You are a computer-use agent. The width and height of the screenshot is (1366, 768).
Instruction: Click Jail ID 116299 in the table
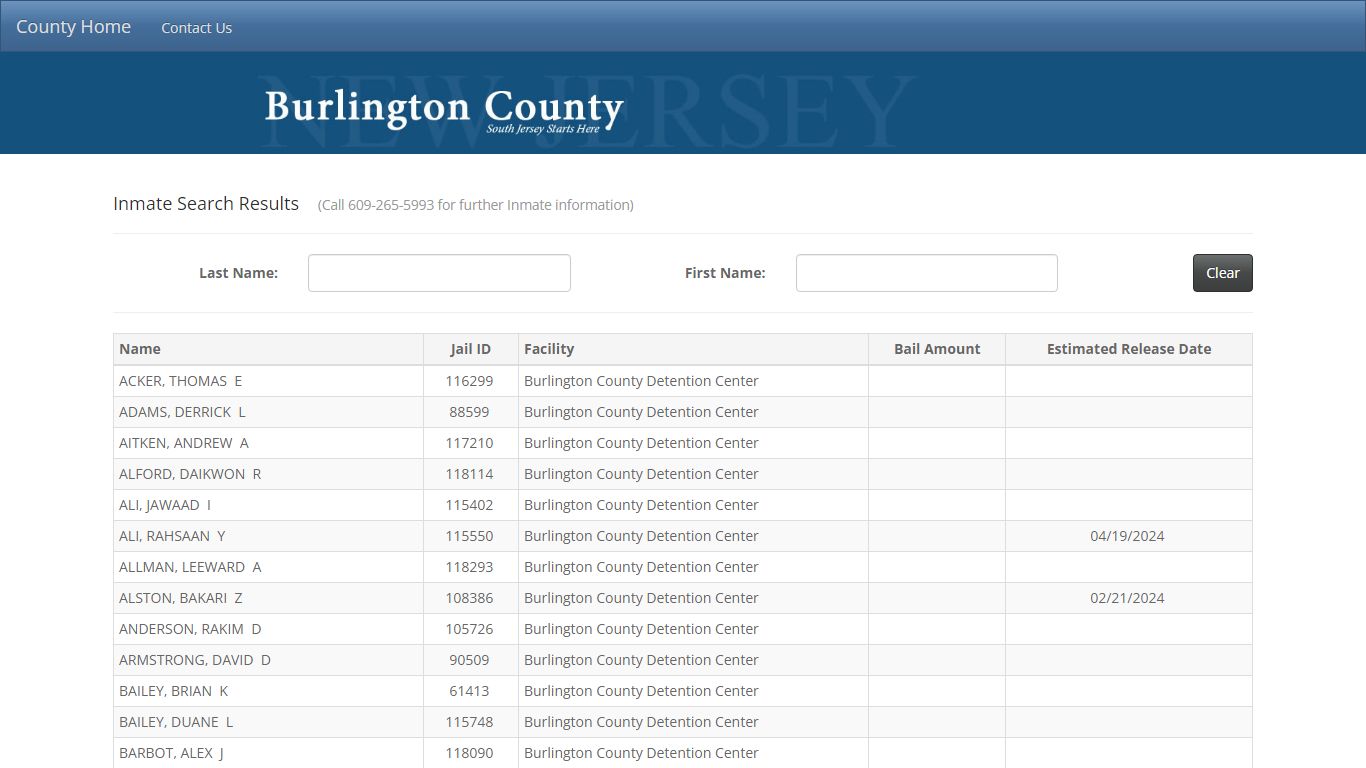[x=469, y=381]
